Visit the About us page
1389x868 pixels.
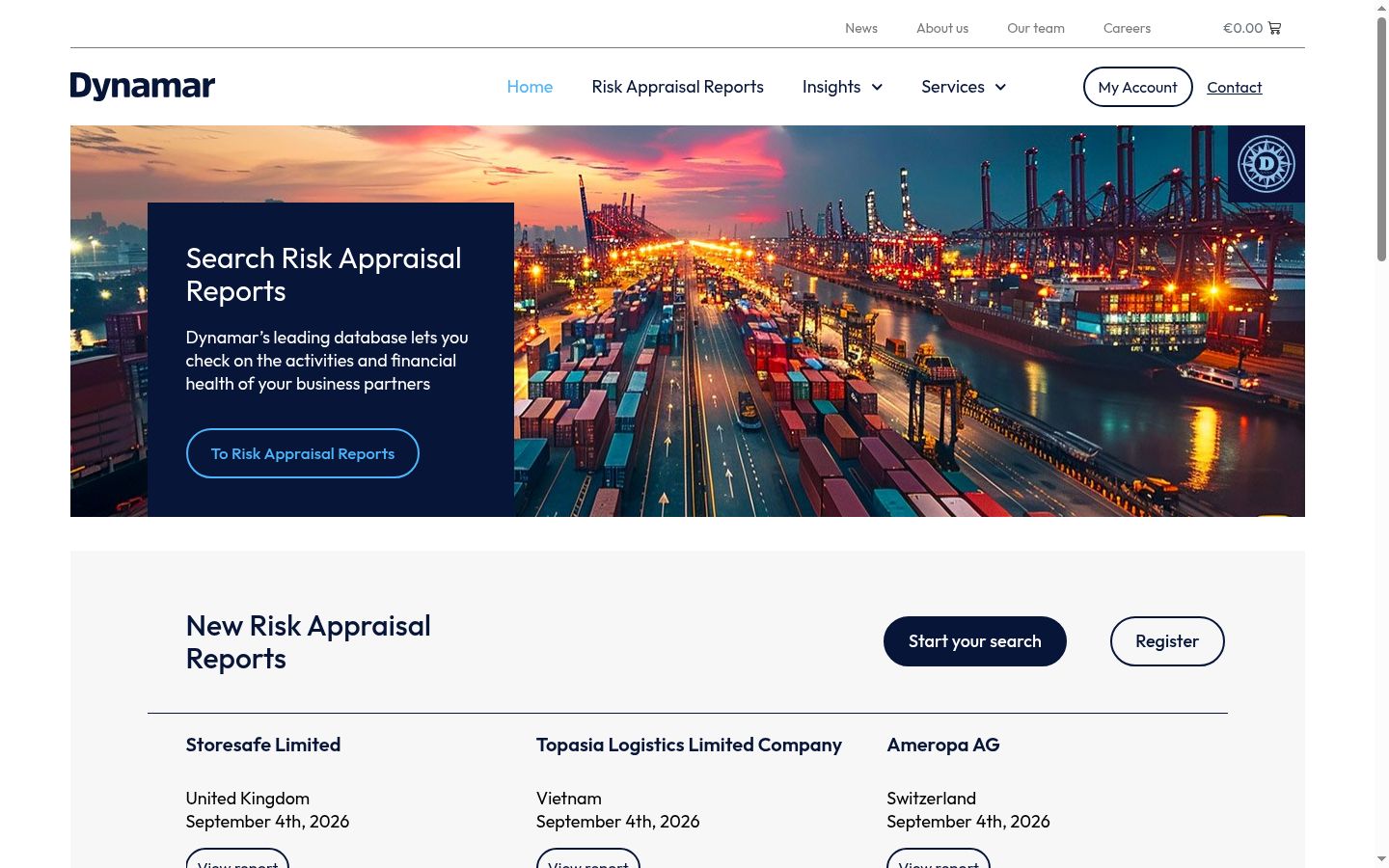(942, 28)
